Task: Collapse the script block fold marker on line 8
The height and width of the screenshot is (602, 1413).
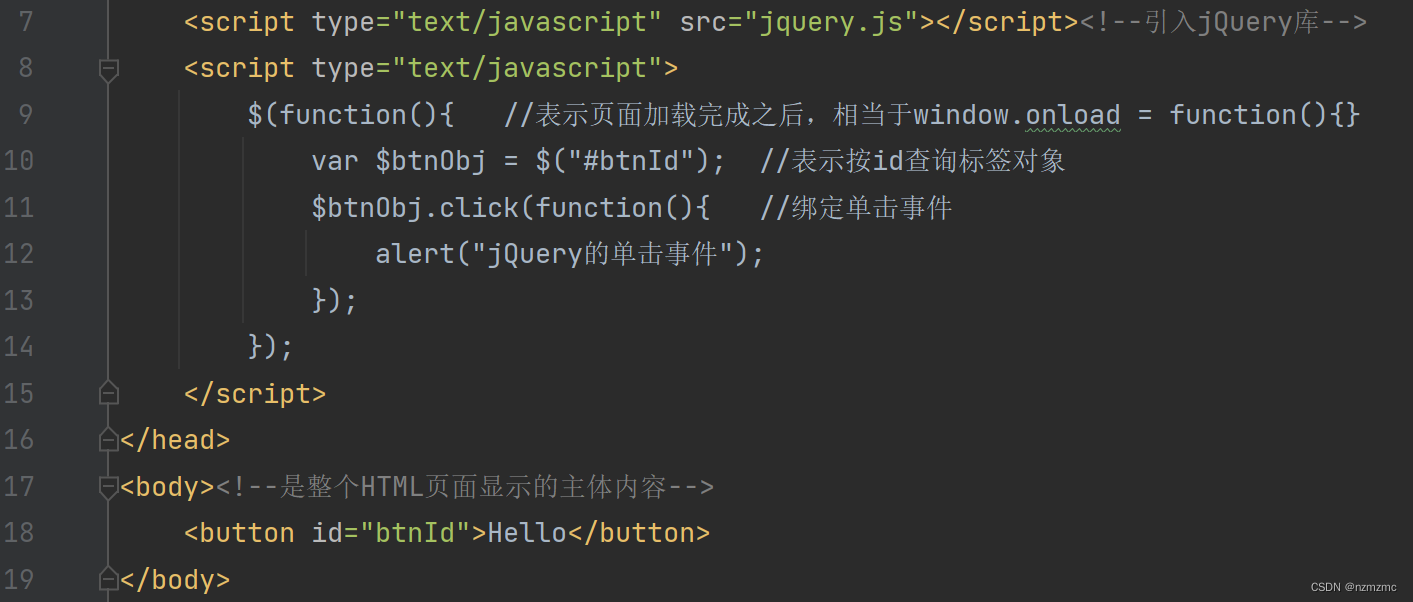Action: click(109, 69)
